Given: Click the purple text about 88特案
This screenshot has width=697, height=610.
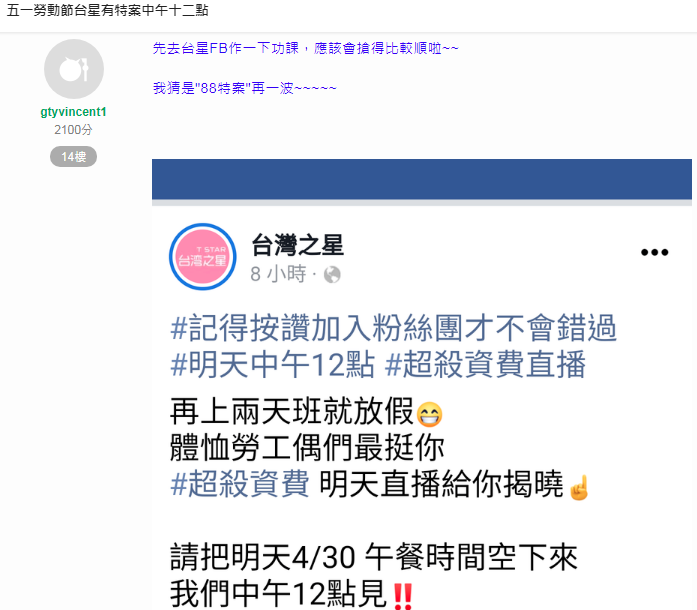Looking at the screenshot, I should pyautogui.click(x=244, y=88).
